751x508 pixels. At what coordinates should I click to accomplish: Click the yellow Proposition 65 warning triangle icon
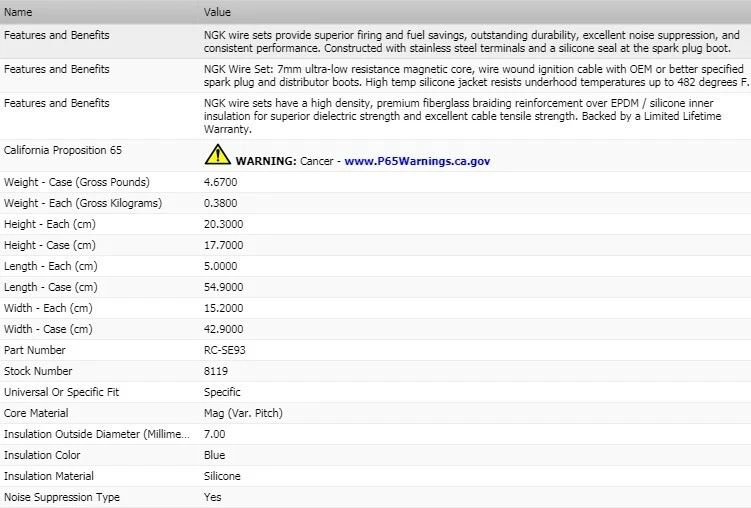[217, 155]
